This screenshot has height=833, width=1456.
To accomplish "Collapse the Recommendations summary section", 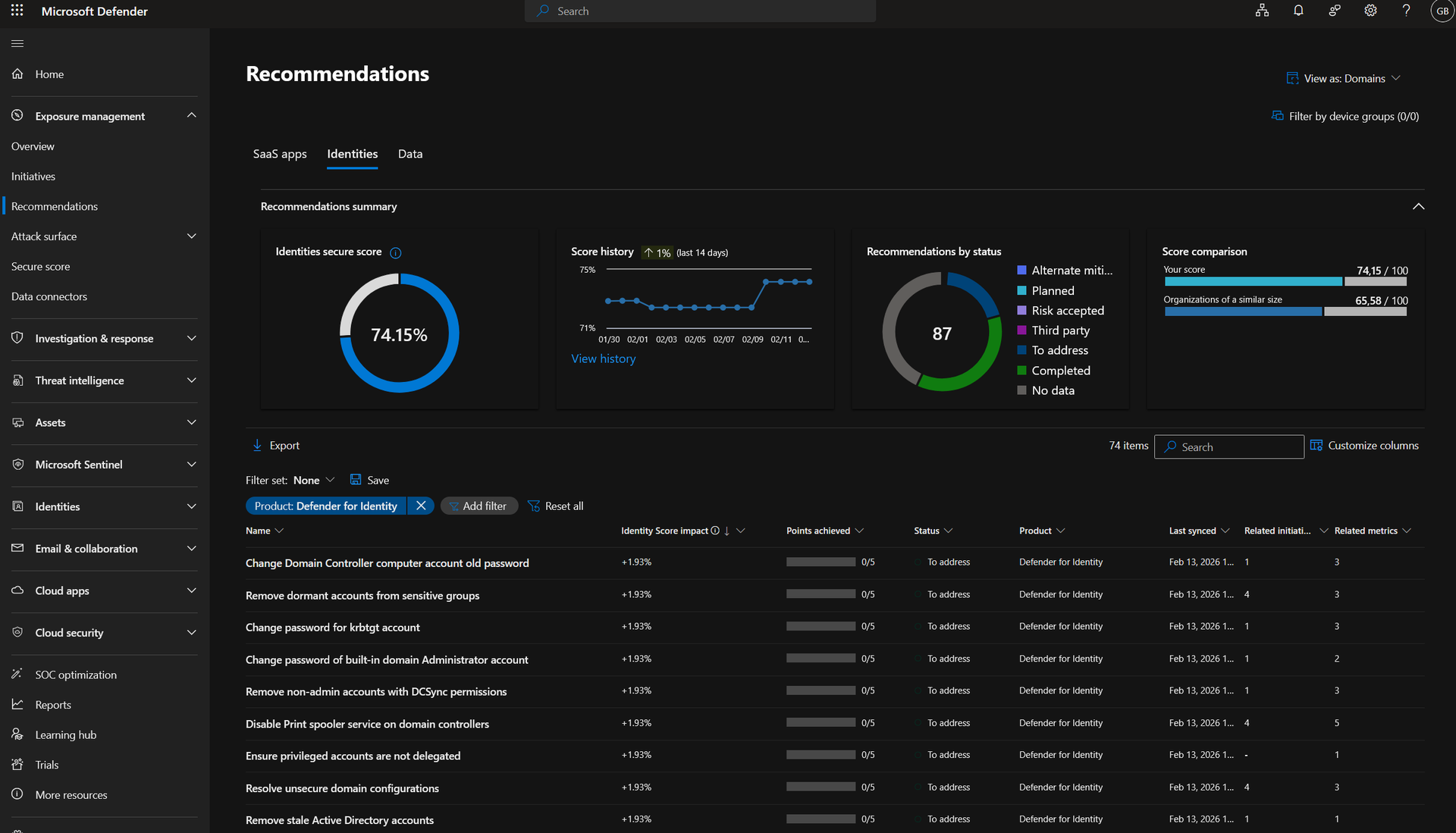I will pos(1418,206).
